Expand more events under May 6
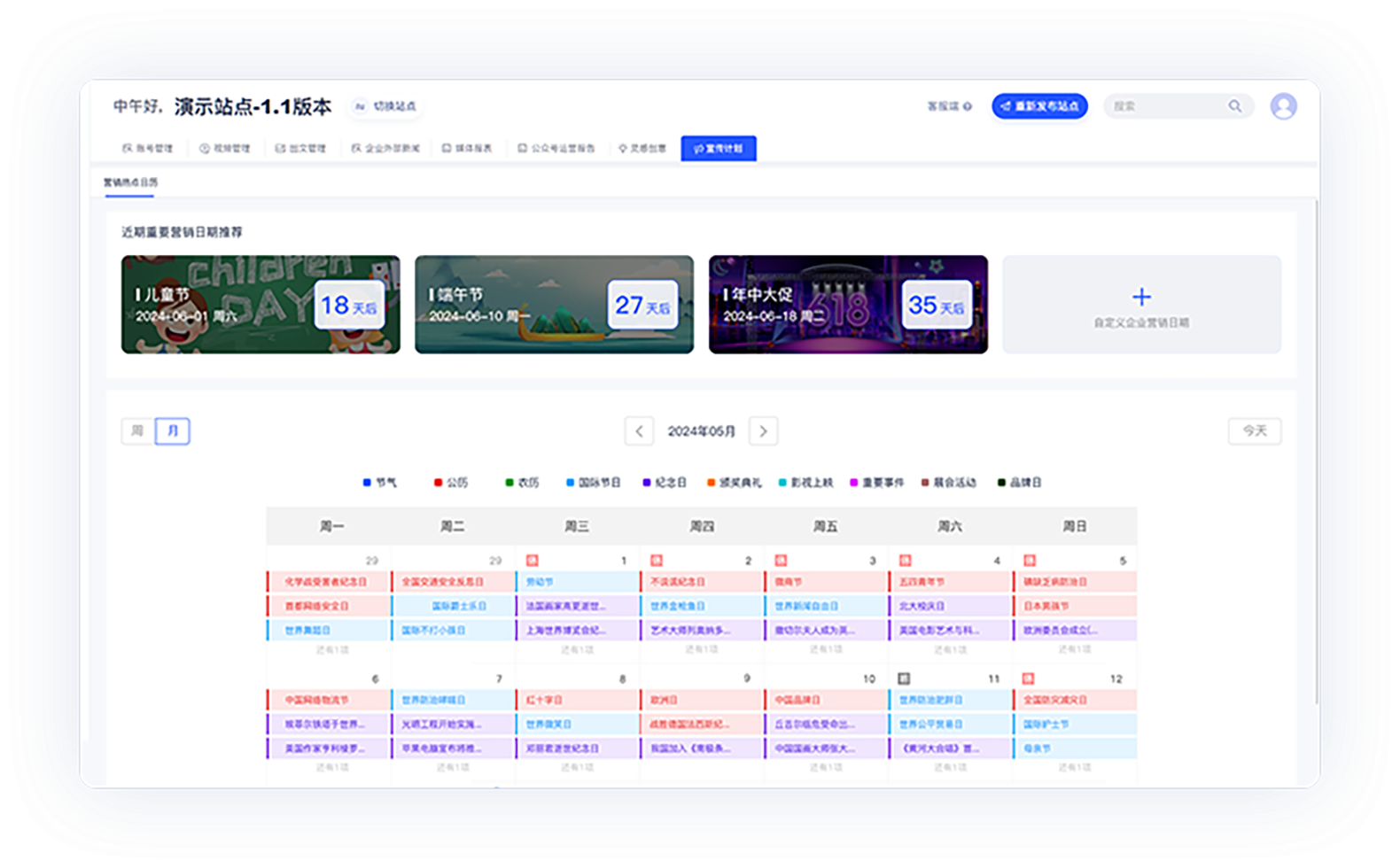This screenshot has height=868, width=1400. click(x=331, y=768)
